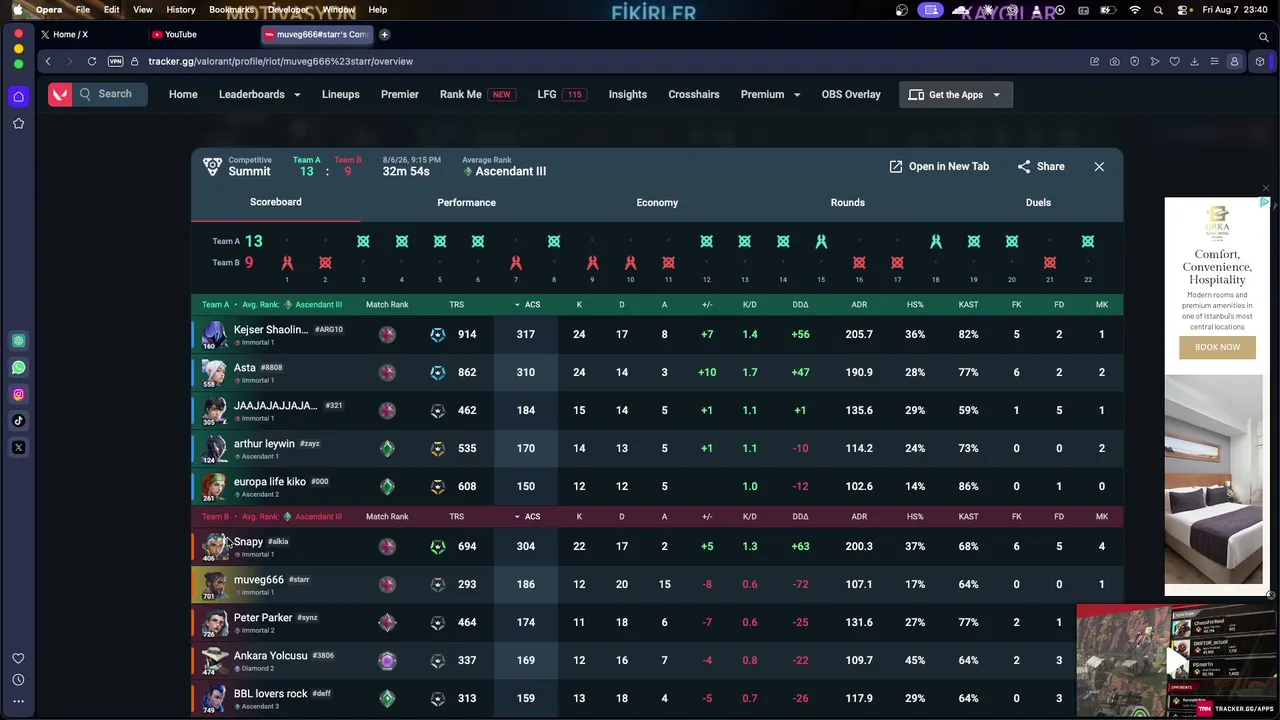Open the Rank Me nav link
1280x720 pixels.
pyautogui.click(x=476, y=94)
